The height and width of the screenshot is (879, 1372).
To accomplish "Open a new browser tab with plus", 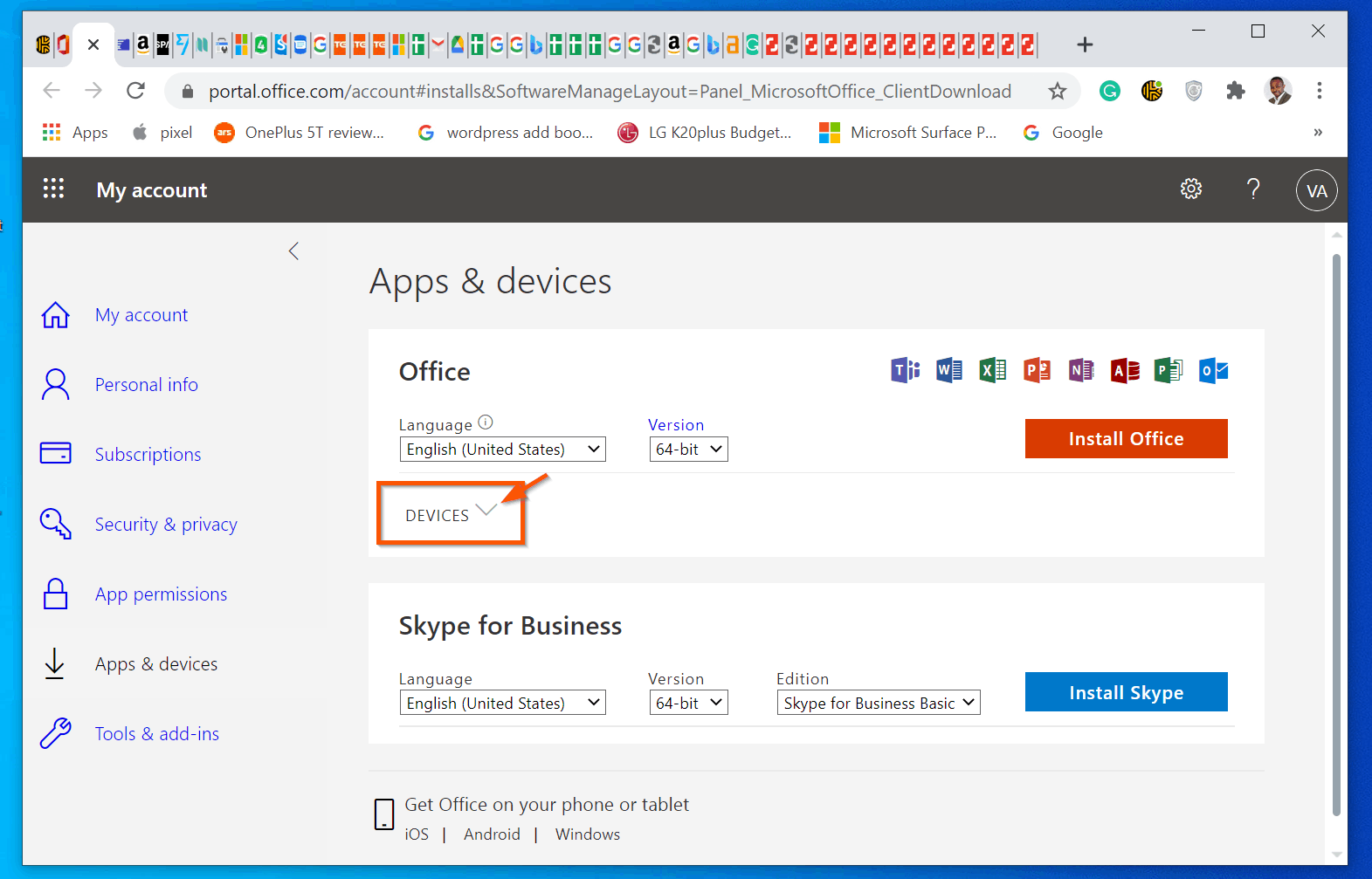I will pyautogui.click(x=1085, y=45).
